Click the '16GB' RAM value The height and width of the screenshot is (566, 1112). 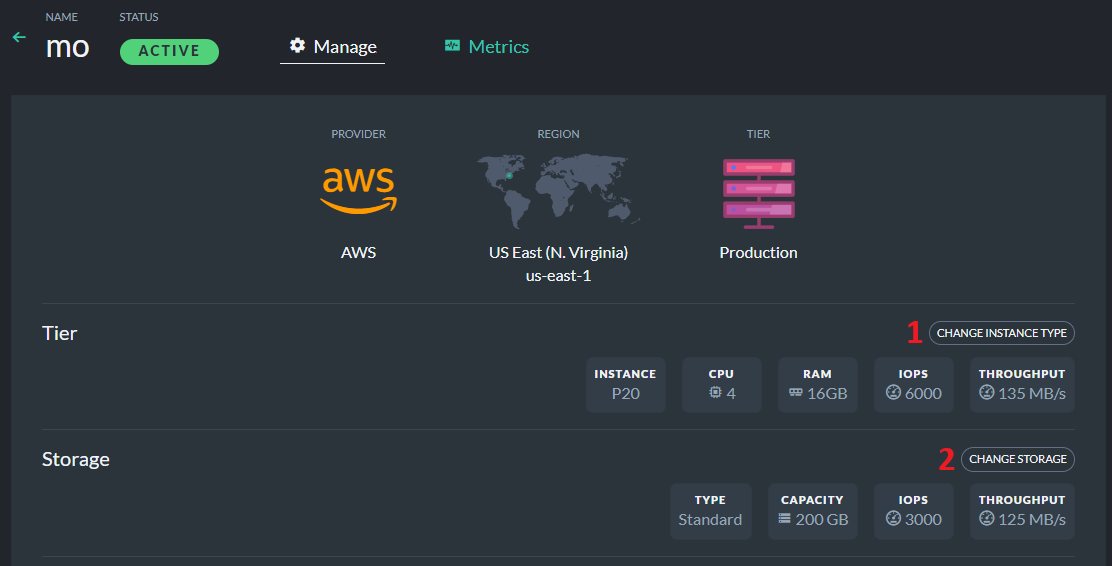pos(828,394)
